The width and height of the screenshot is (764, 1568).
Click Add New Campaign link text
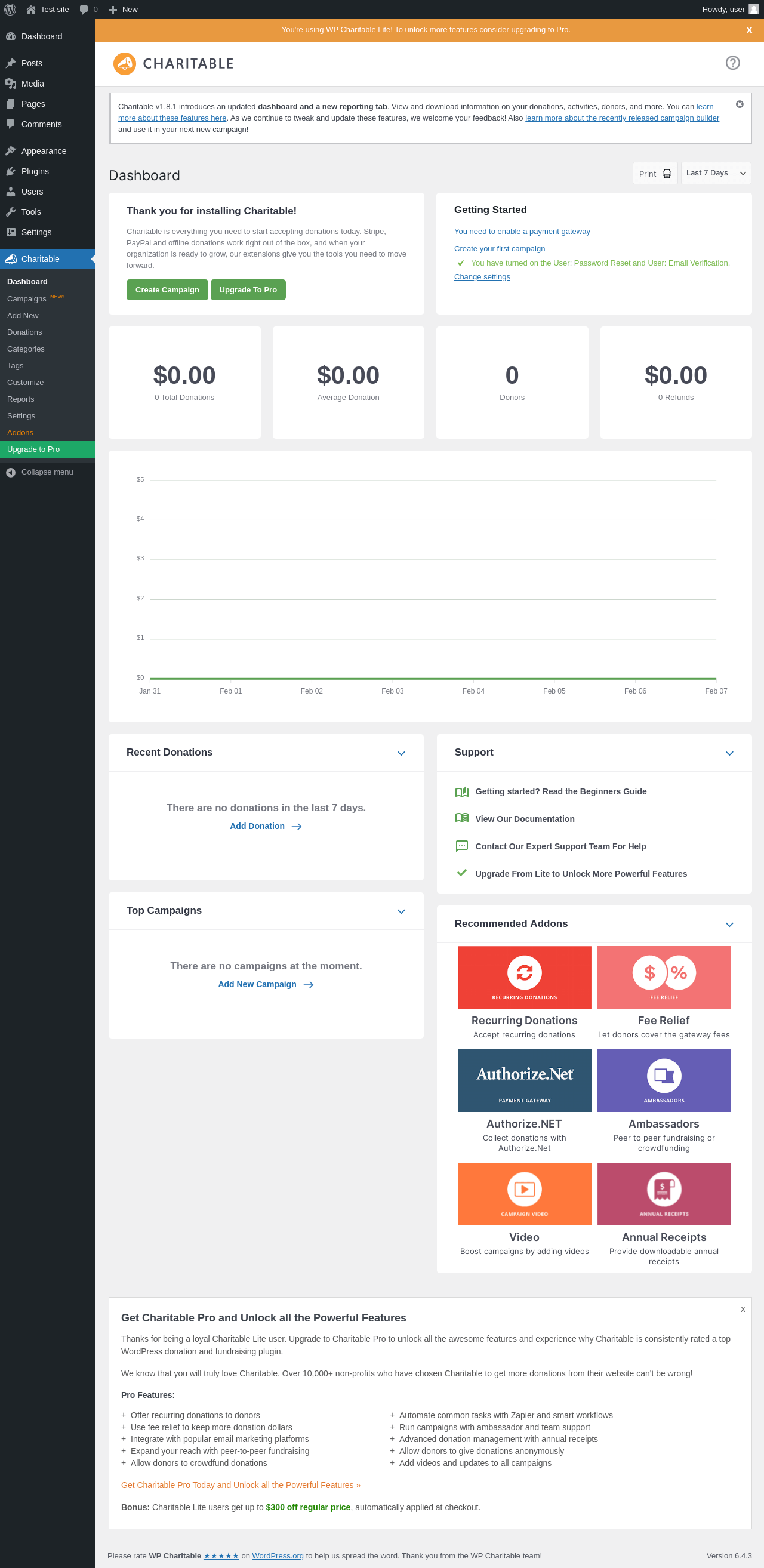click(x=257, y=984)
